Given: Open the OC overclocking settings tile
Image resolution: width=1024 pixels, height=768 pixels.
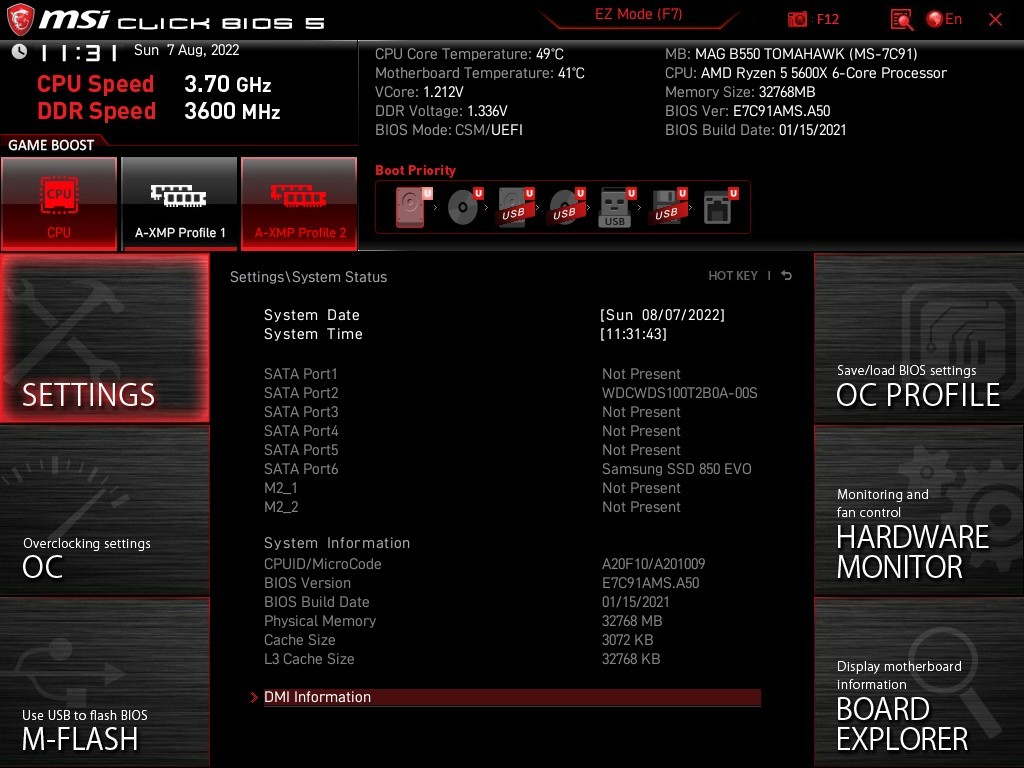Looking at the screenshot, I should tap(104, 511).
